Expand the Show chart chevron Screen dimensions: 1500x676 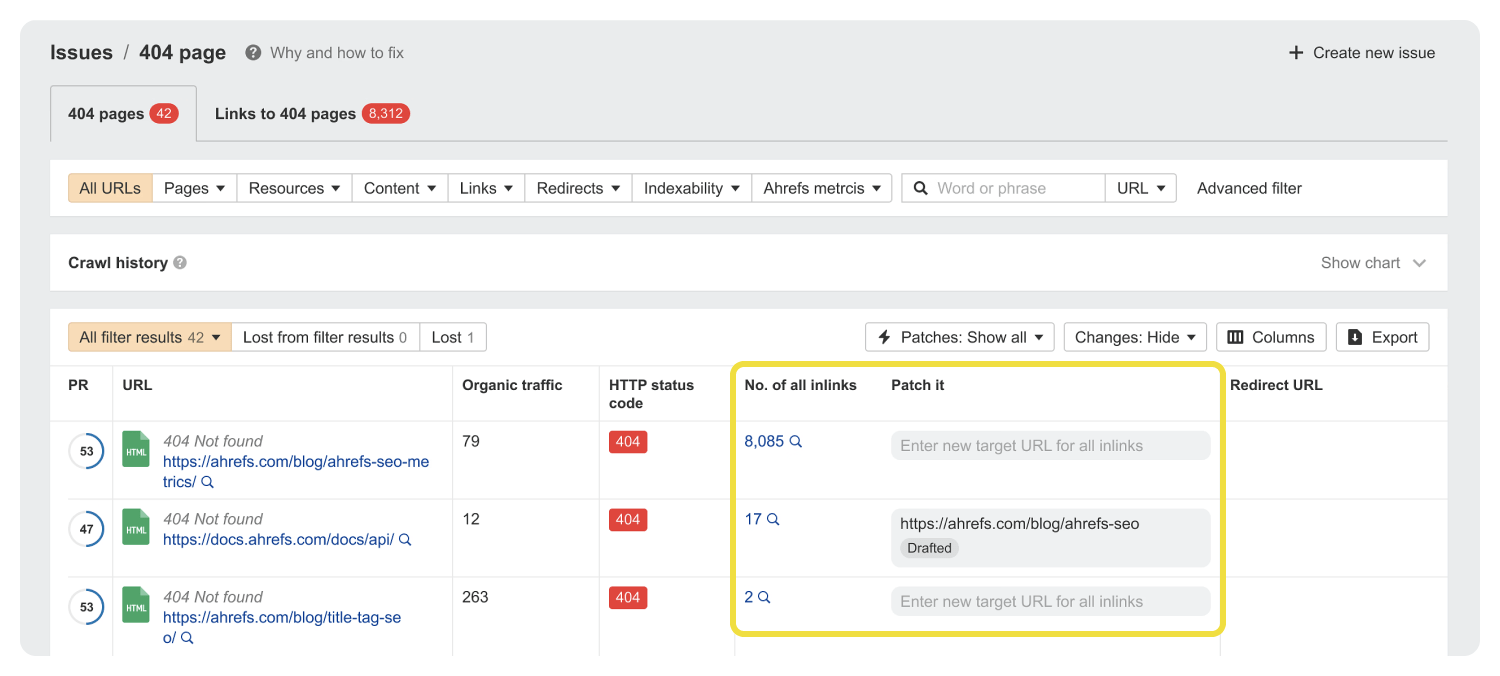click(1419, 262)
